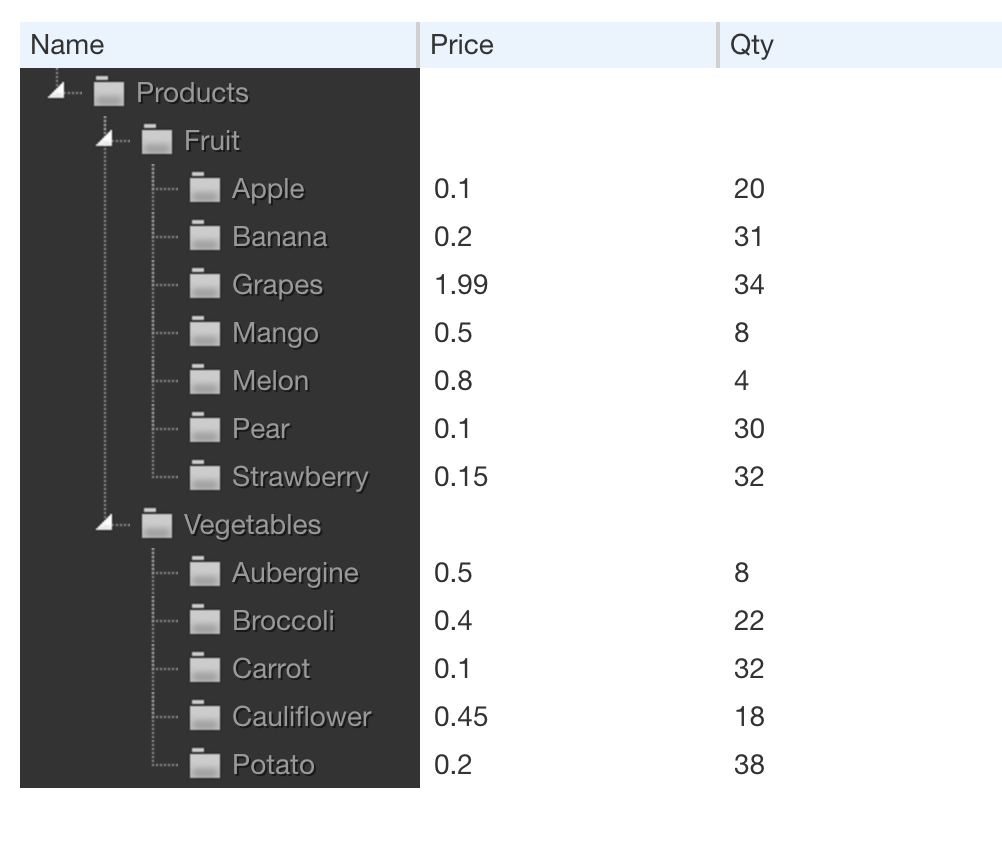Select the Potato row label
The image size is (1002, 846).
[274, 765]
